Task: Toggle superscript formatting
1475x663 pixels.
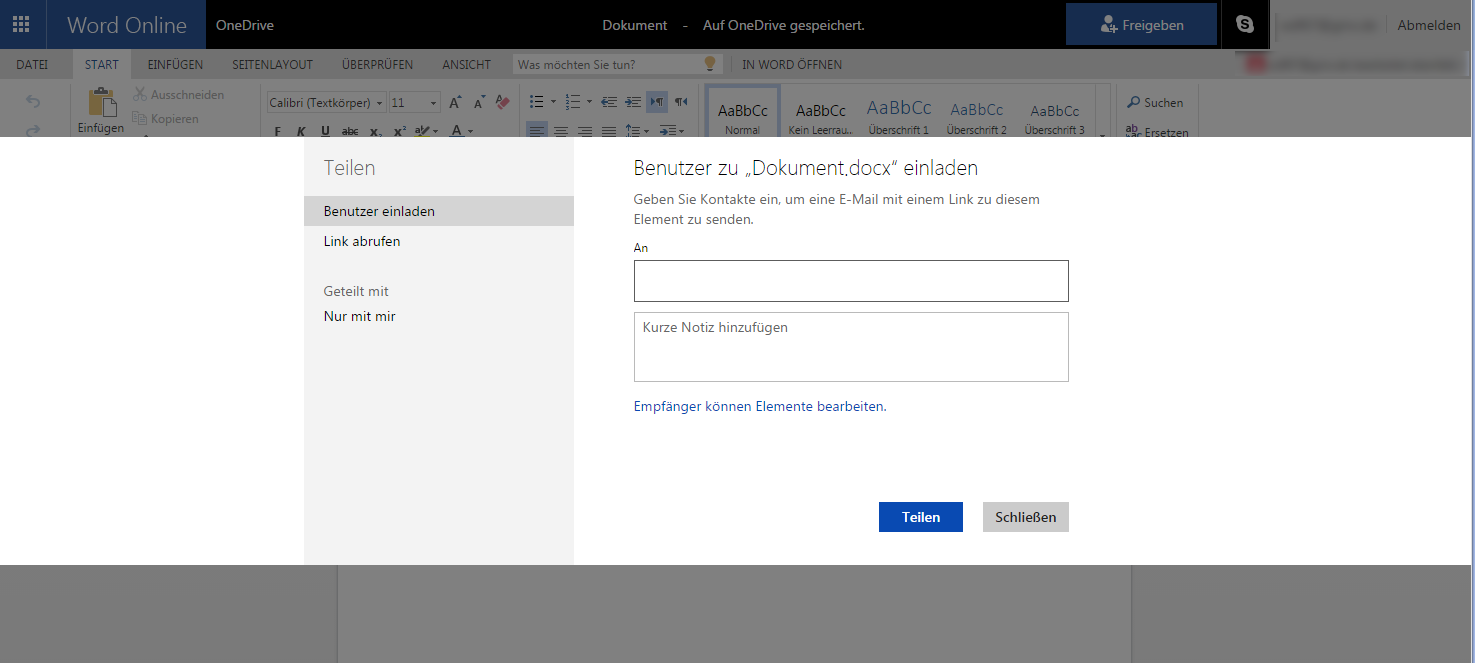Action: tap(400, 131)
